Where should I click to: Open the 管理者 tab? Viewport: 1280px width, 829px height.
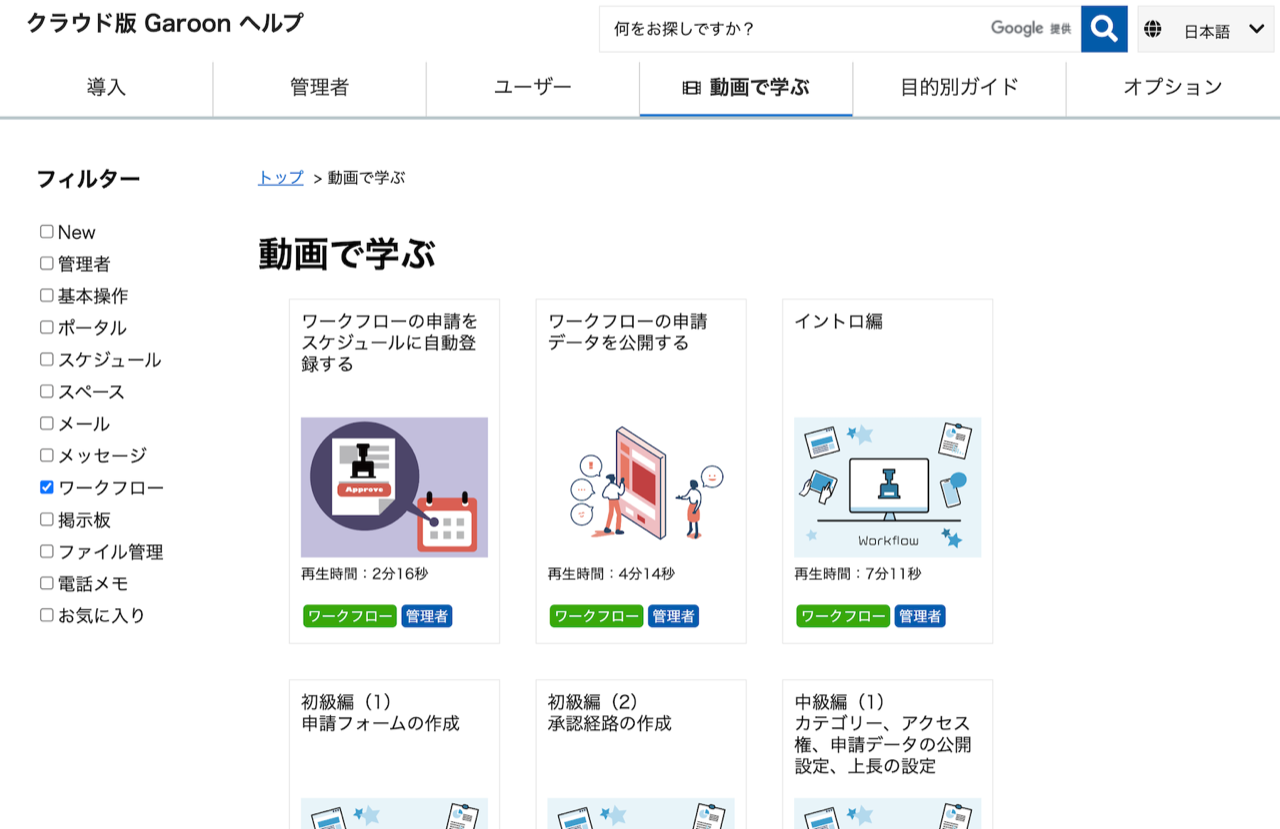point(319,88)
